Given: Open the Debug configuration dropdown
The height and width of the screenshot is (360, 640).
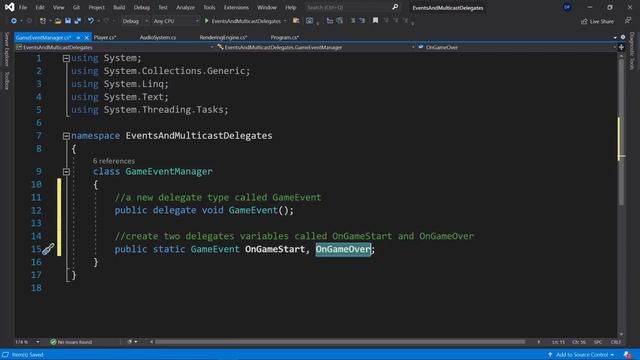Looking at the screenshot, I should tap(135, 21).
